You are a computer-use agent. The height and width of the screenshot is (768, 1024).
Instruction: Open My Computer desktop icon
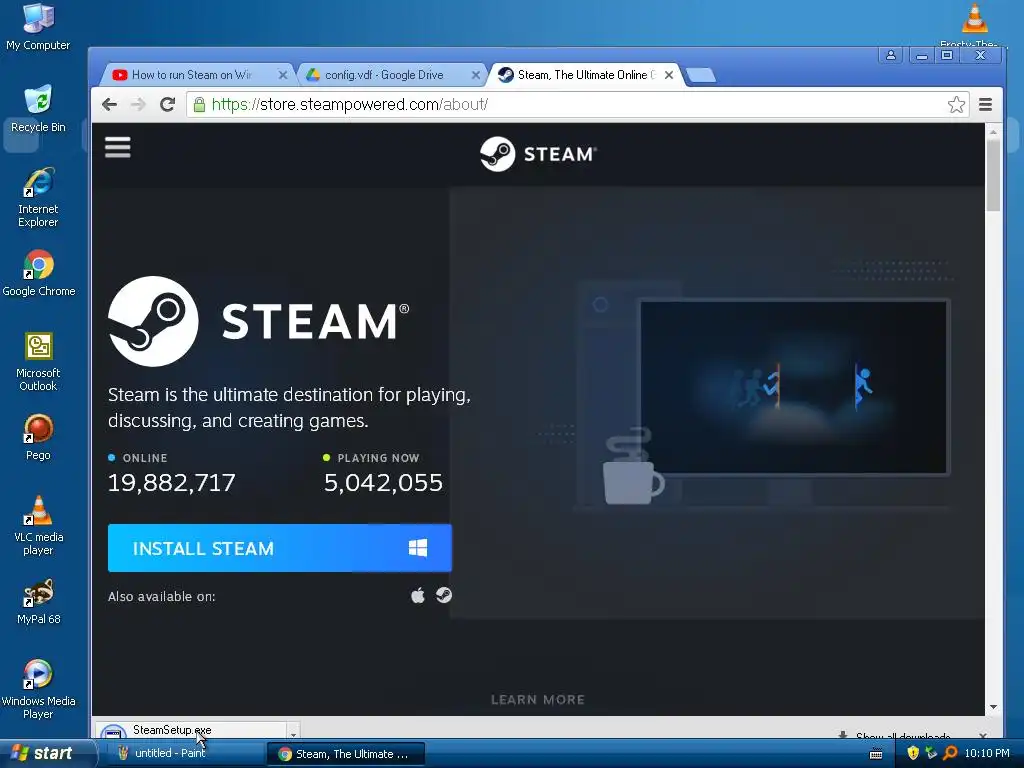(38, 26)
